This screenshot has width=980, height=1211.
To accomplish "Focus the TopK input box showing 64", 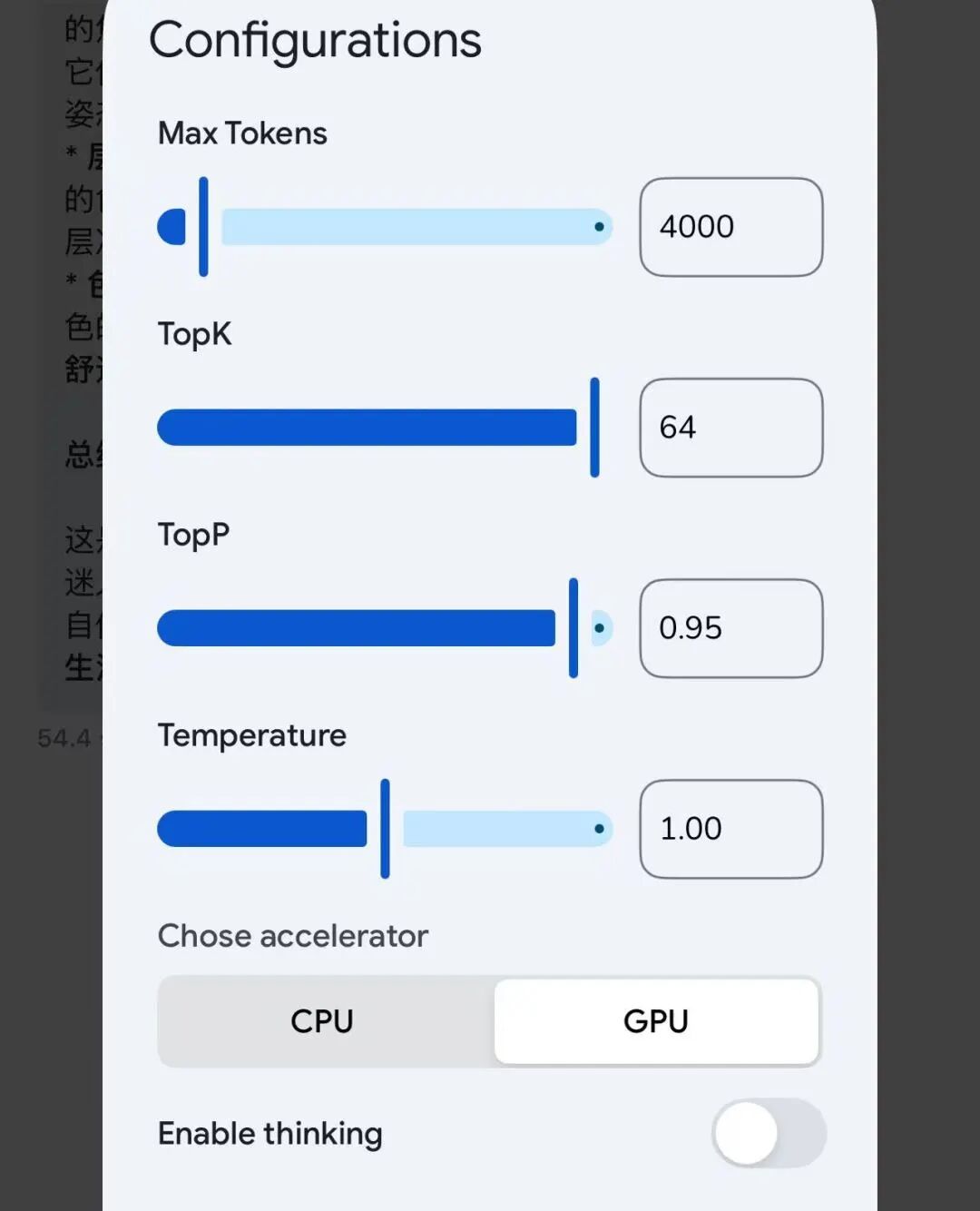I will click(730, 428).
